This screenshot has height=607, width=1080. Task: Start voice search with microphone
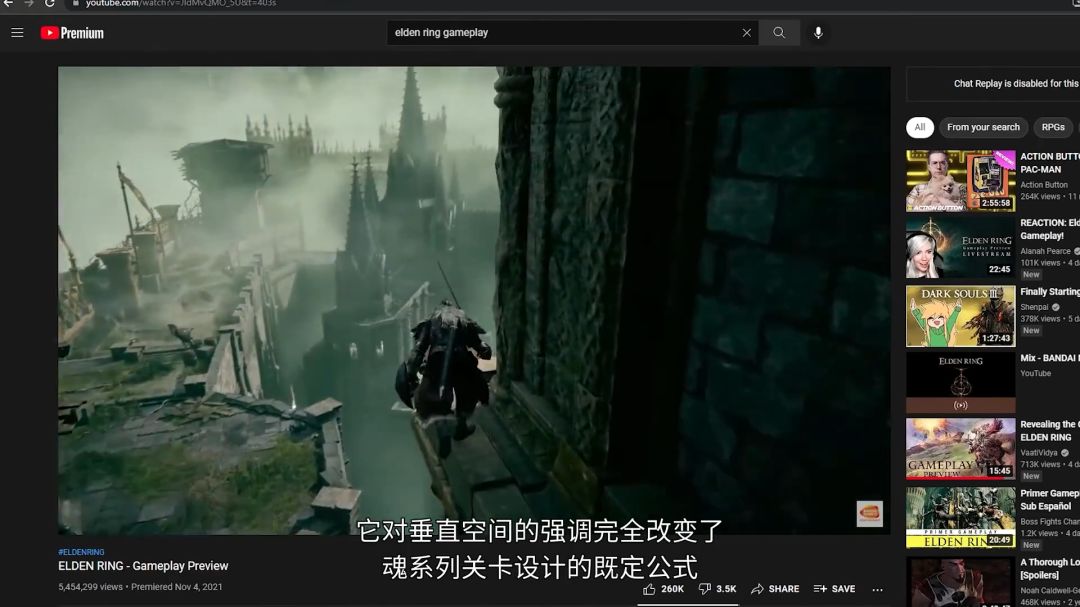pos(818,32)
